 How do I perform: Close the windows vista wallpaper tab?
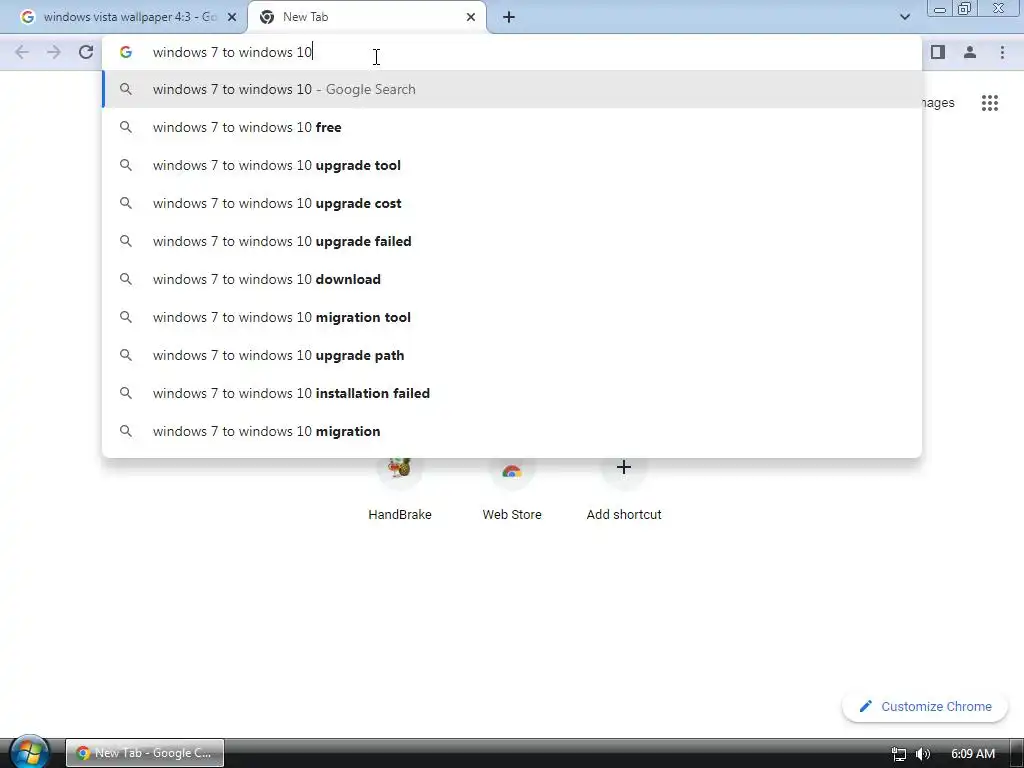(x=232, y=17)
